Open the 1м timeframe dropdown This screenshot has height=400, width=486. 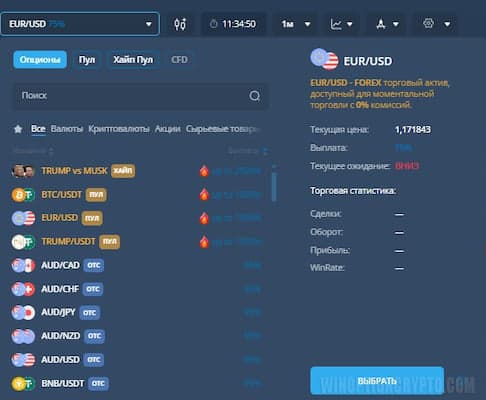[x=295, y=24]
